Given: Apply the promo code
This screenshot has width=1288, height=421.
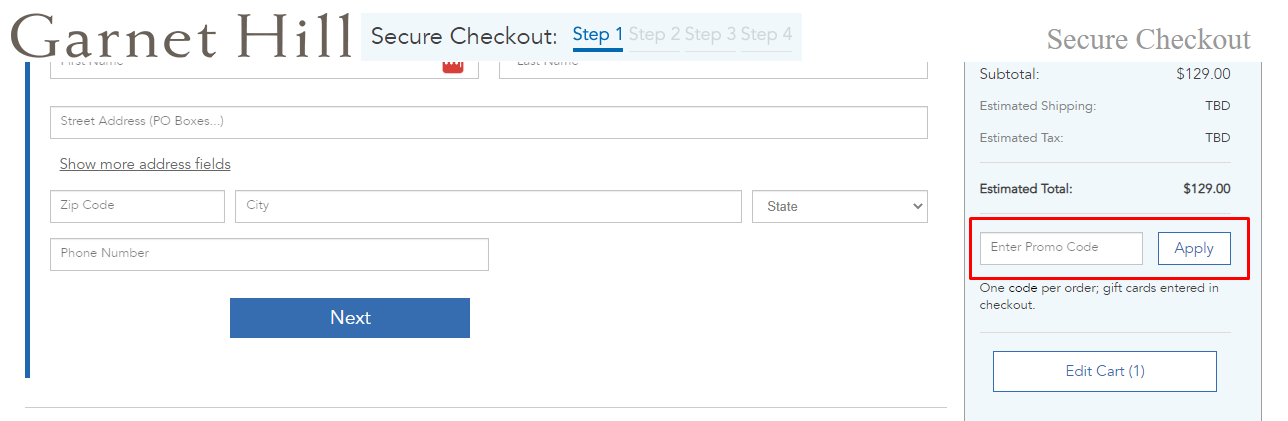Looking at the screenshot, I should click(x=1194, y=248).
